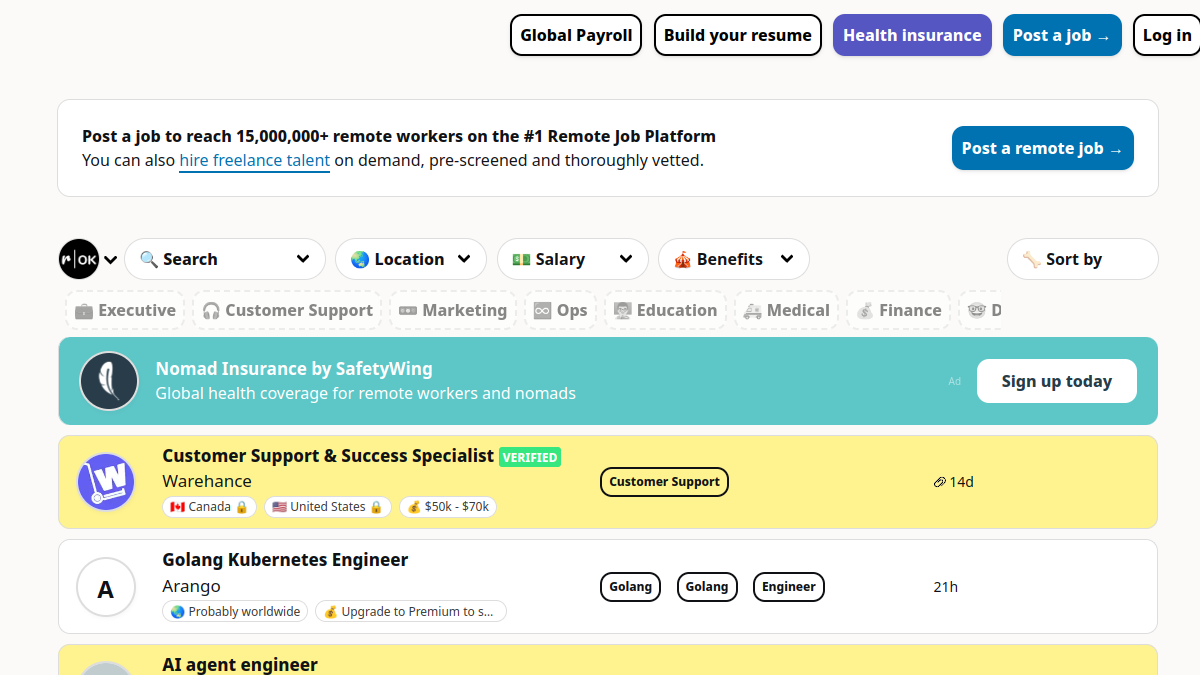1200x675 pixels.
Task: Filter jobs by Finance tag
Action: point(898,310)
